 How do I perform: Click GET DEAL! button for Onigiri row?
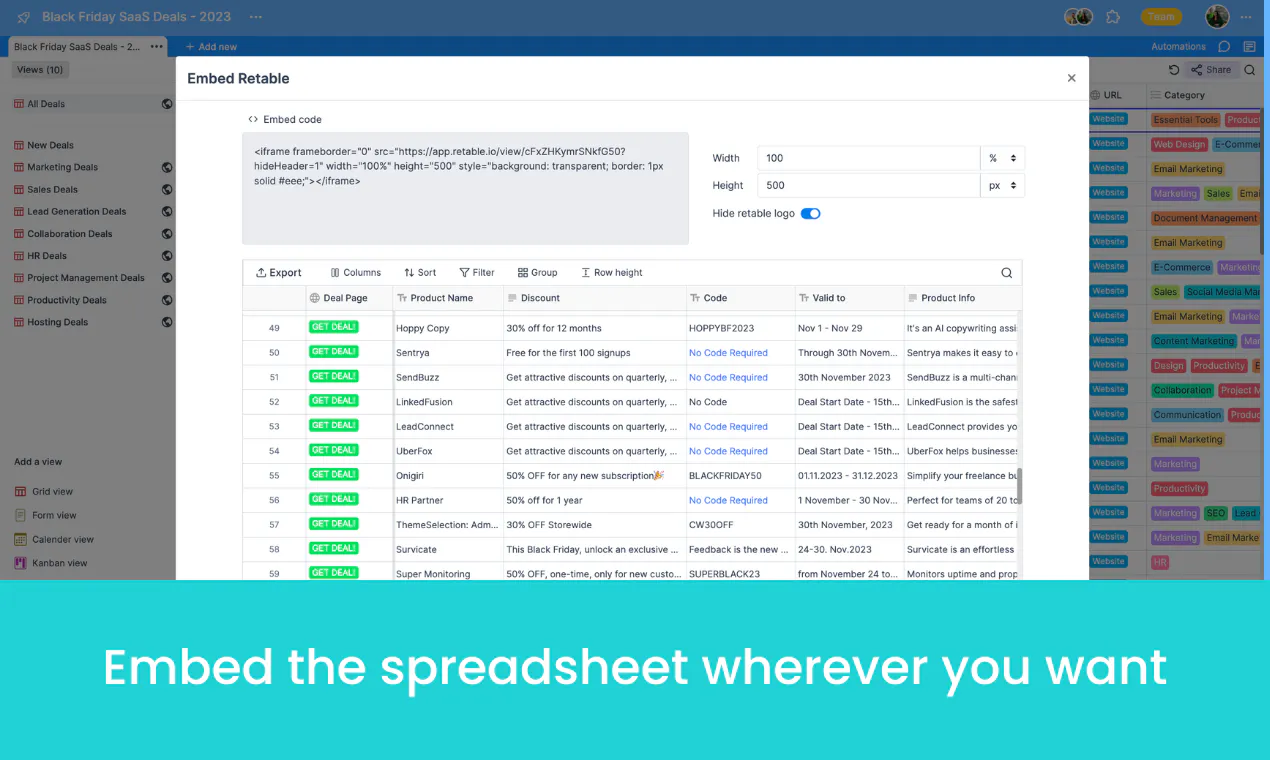click(x=334, y=474)
